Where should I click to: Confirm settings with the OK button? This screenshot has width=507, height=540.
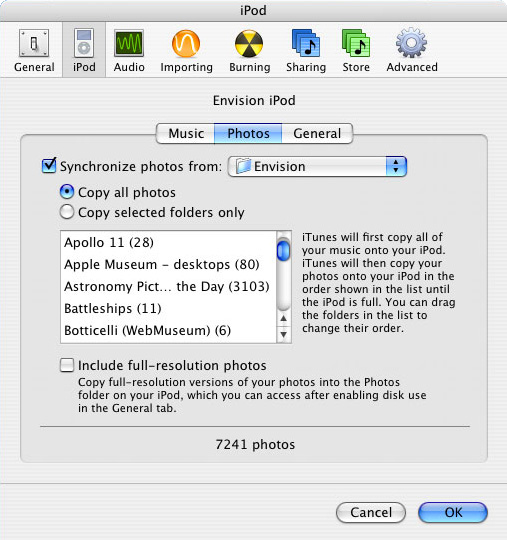pyautogui.click(x=453, y=512)
